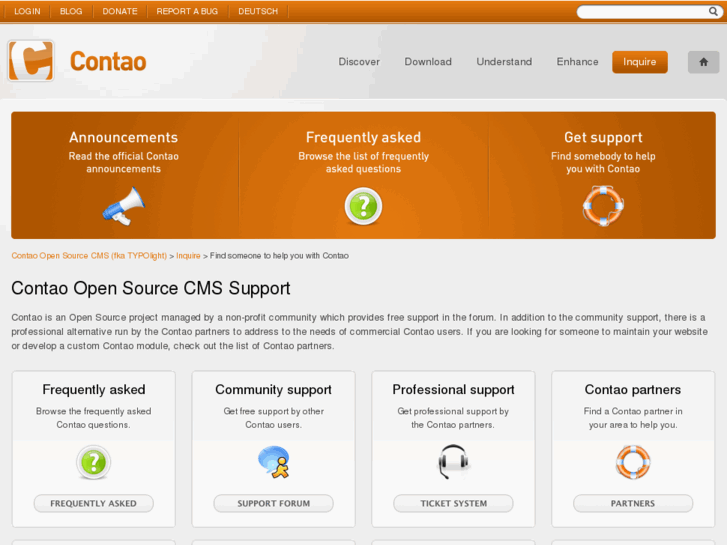Image resolution: width=727 pixels, height=545 pixels.
Task: Click the Announcements banner heading
Action: (x=123, y=137)
